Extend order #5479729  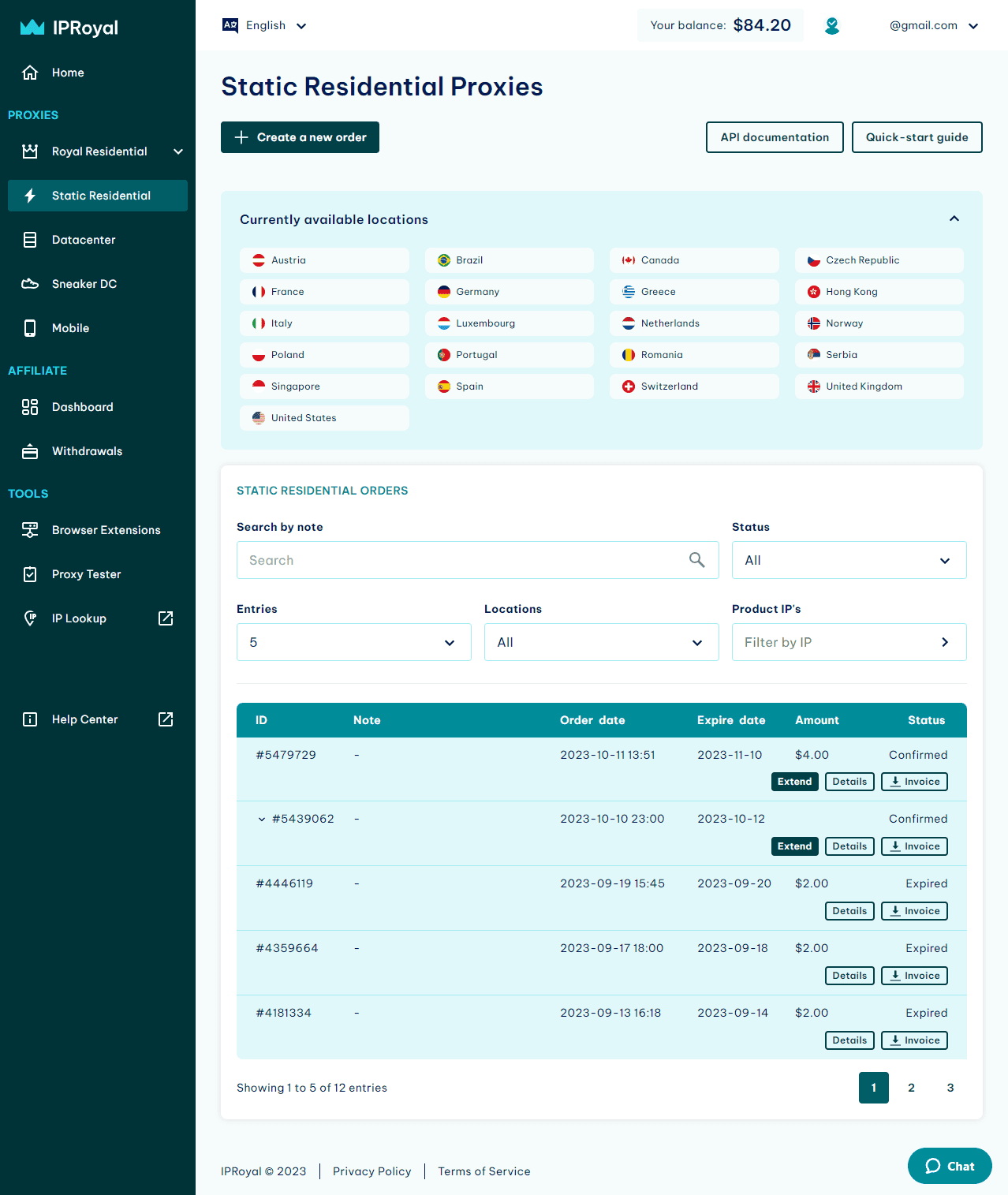795,782
